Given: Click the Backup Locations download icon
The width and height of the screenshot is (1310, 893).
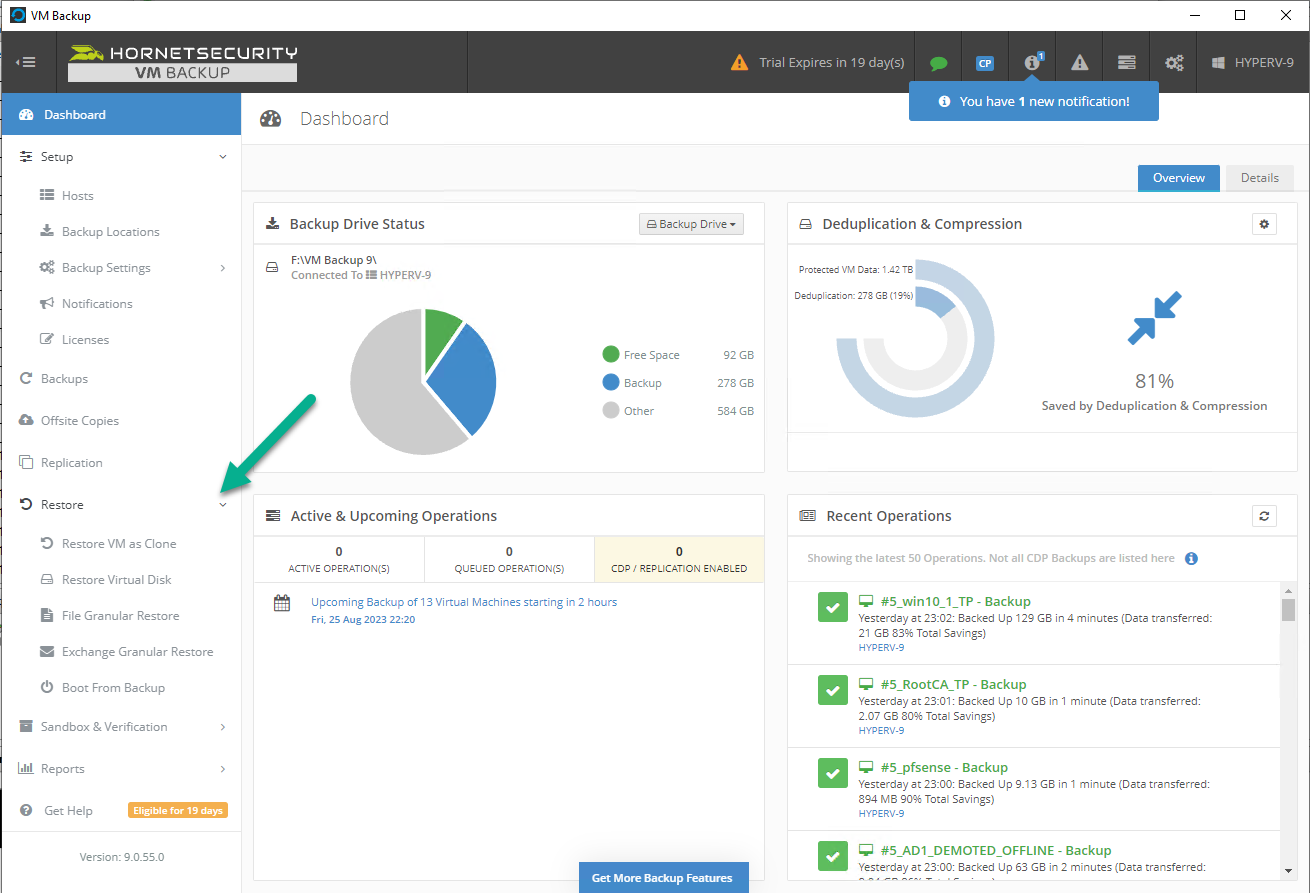Looking at the screenshot, I should [46, 231].
